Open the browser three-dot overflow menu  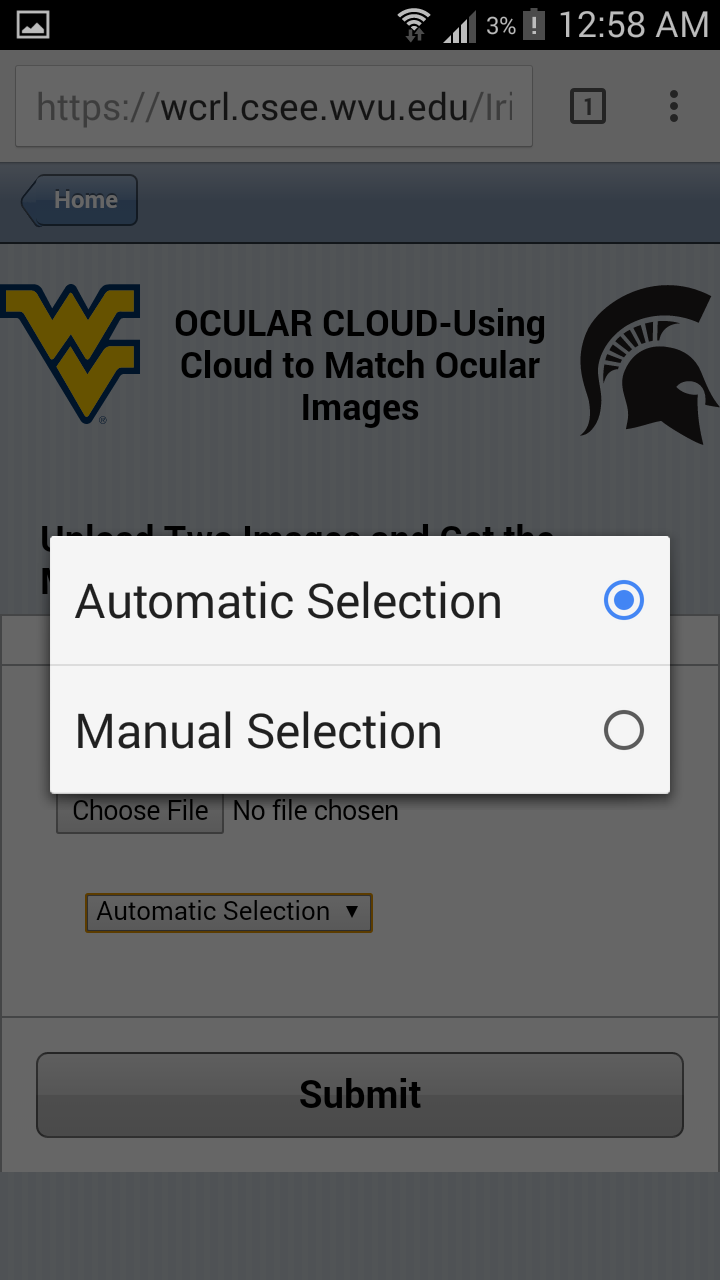[x=674, y=106]
